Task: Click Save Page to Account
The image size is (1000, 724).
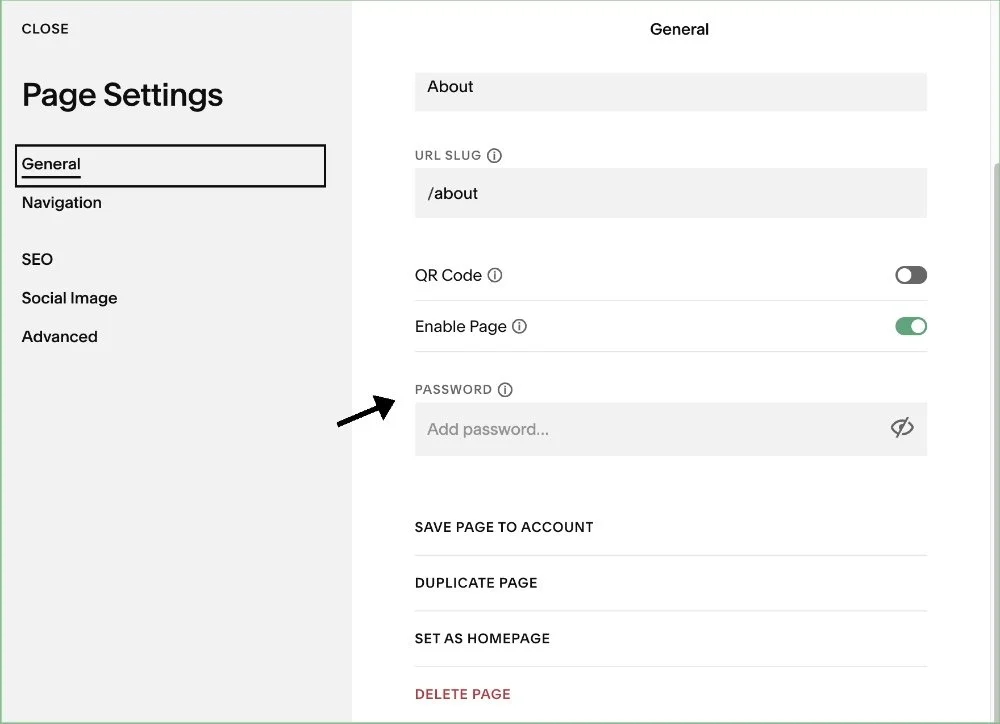Action: pyautogui.click(x=504, y=528)
